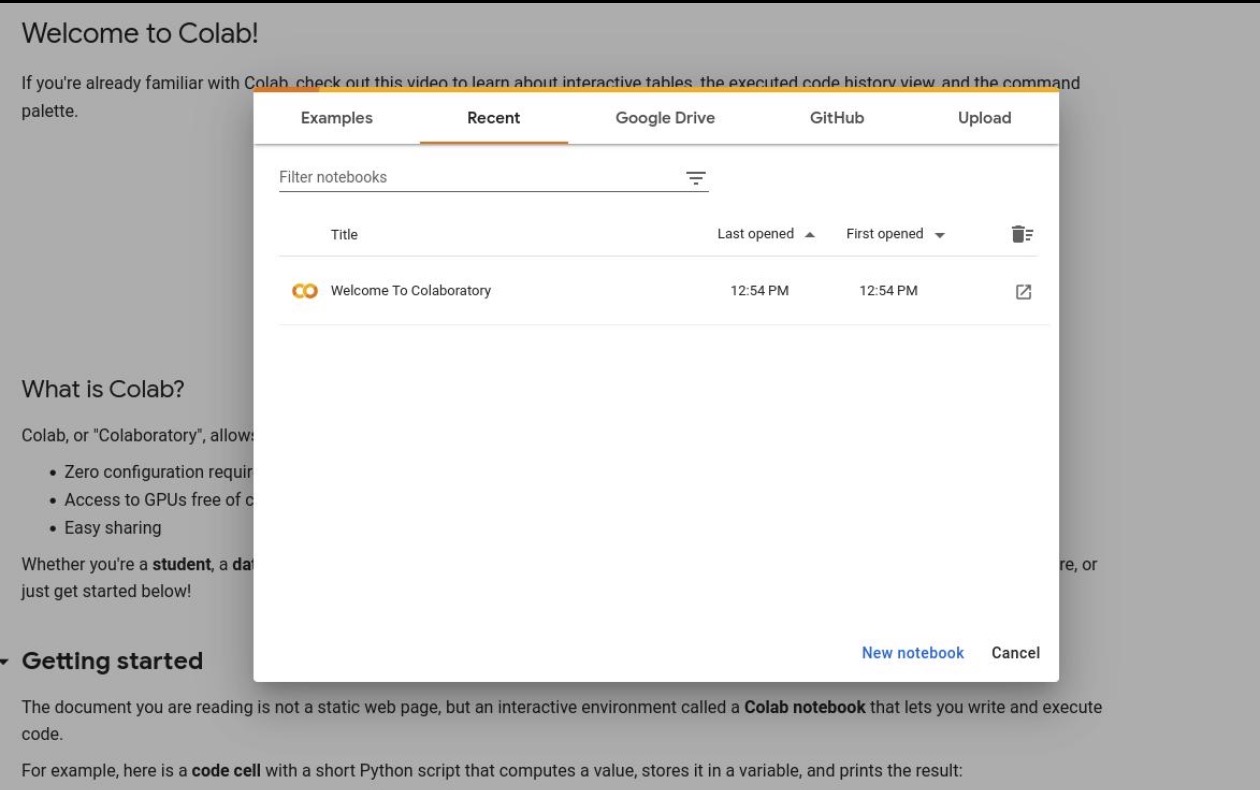Click the Easy sharing bullet item

click(x=113, y=528)
